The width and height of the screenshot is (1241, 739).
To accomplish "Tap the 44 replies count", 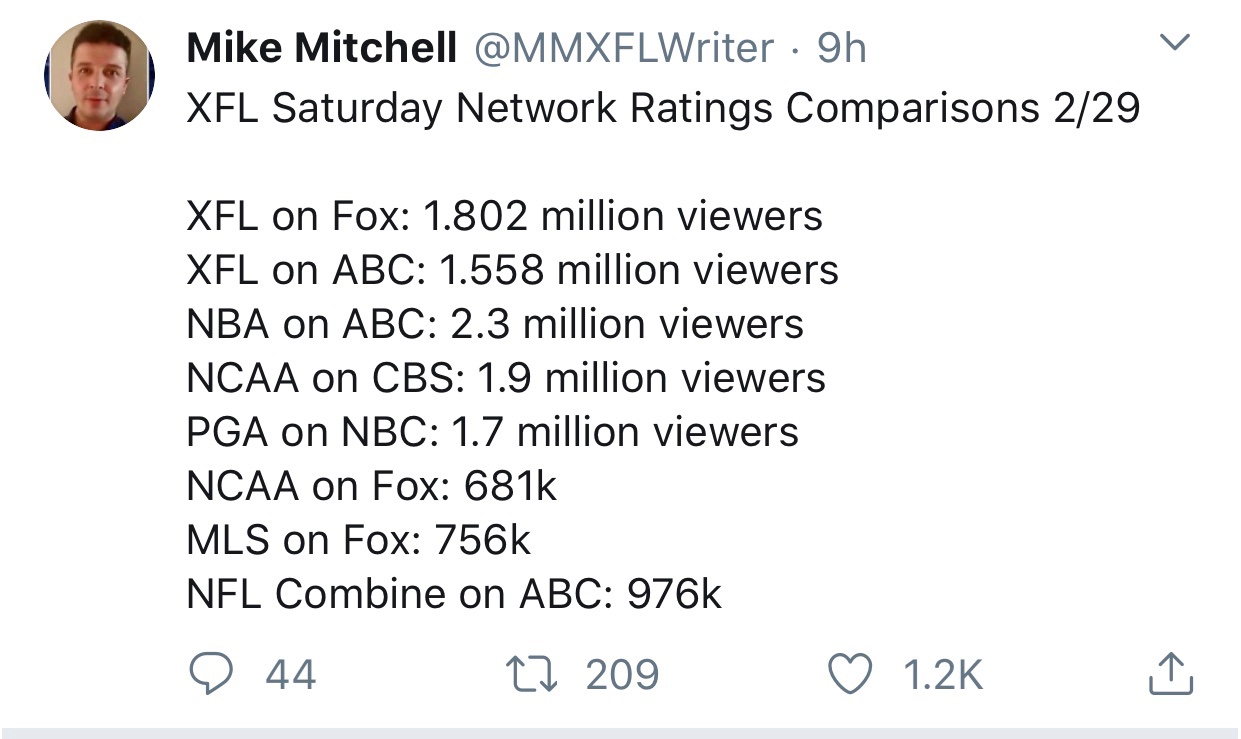I will pos(291,675).
